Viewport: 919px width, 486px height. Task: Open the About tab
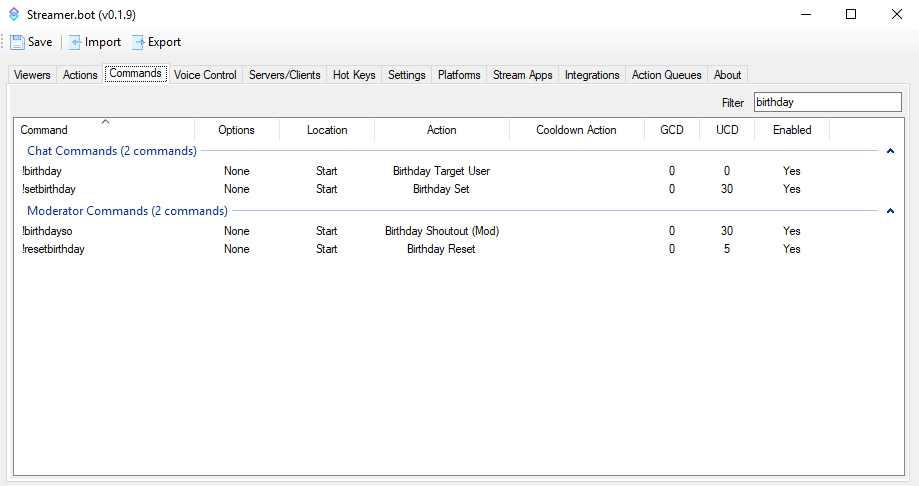point(727,75)
